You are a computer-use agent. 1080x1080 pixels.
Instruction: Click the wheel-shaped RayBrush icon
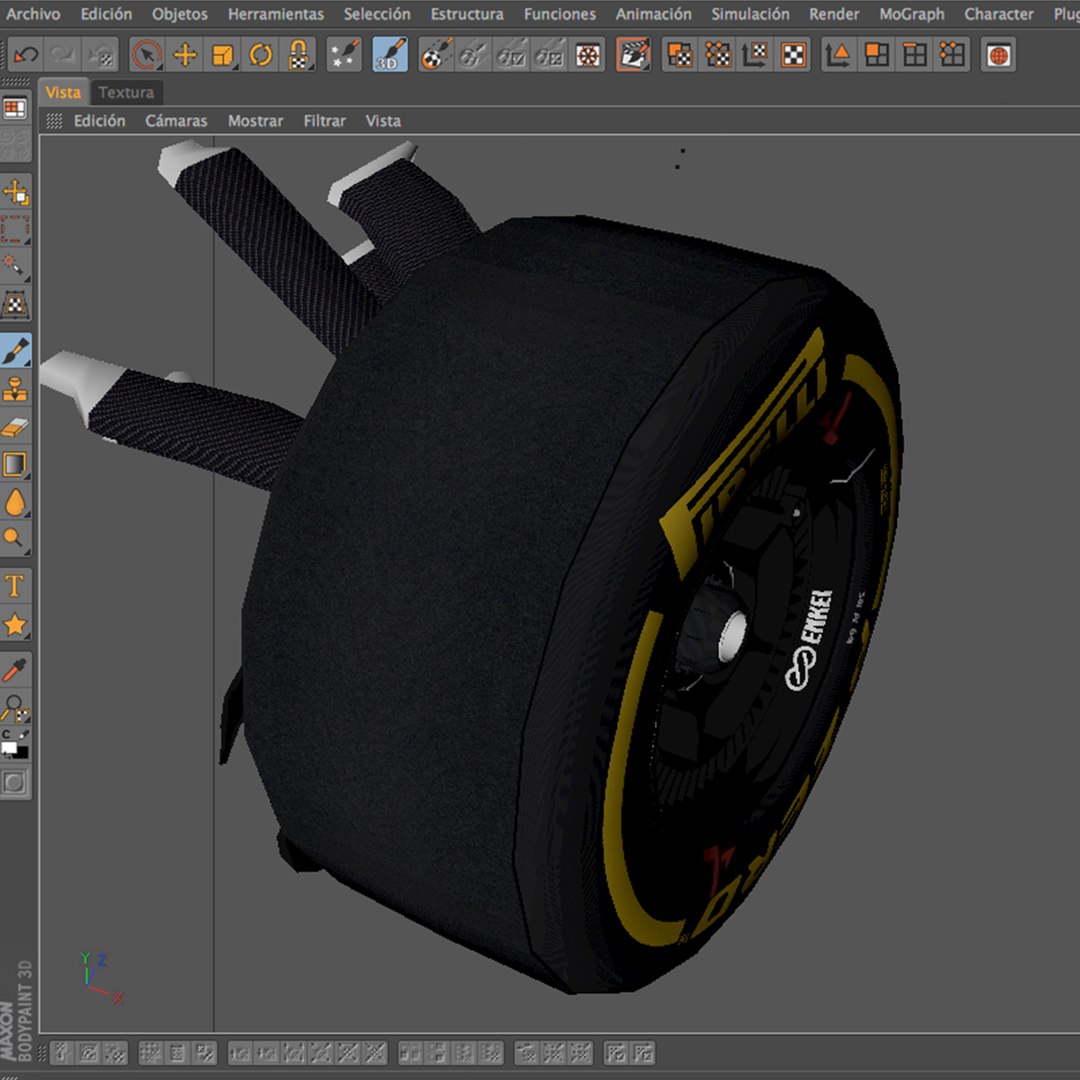click(x=588, y=54)
